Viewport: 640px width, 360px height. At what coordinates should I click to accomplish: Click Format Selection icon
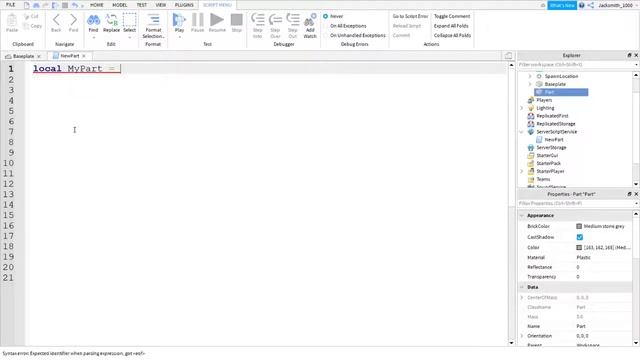click(x=153, y=20)
